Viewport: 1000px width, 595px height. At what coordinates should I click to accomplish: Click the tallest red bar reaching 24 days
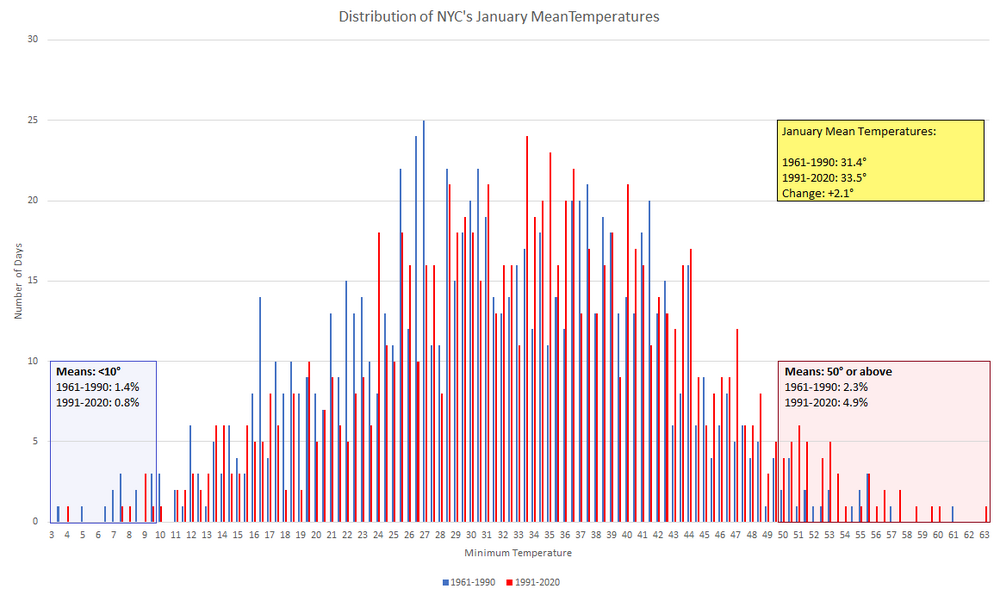[x=527, y=329]
